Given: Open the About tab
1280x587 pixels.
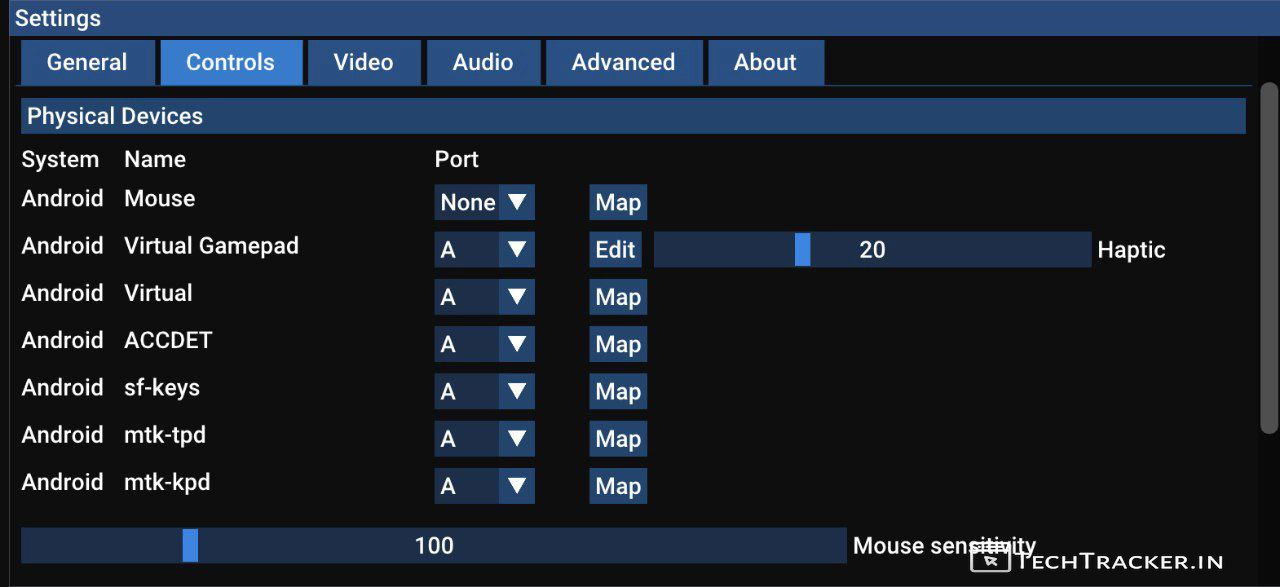Looking at the screenshot, I should [765, 62].
